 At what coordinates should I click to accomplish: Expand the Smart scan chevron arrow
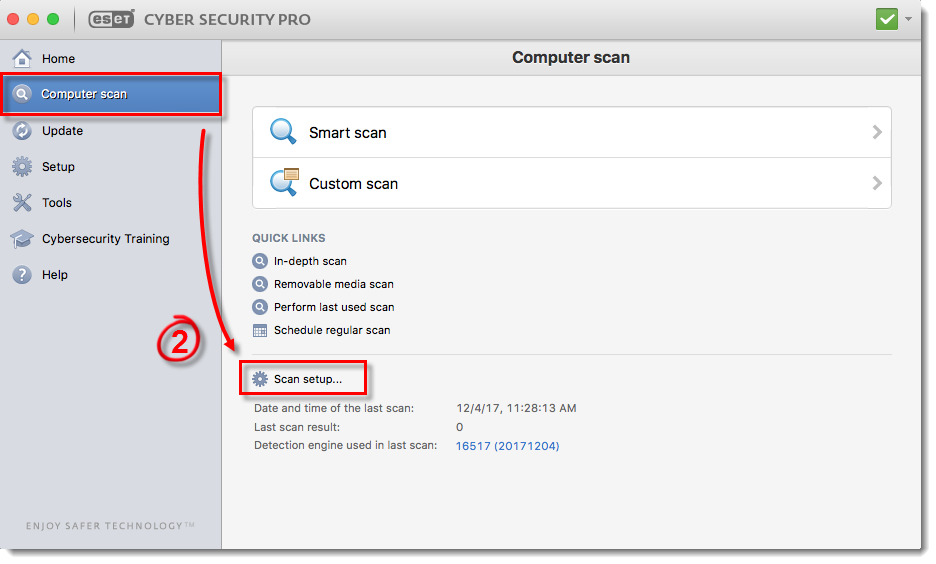pos(877,132)
